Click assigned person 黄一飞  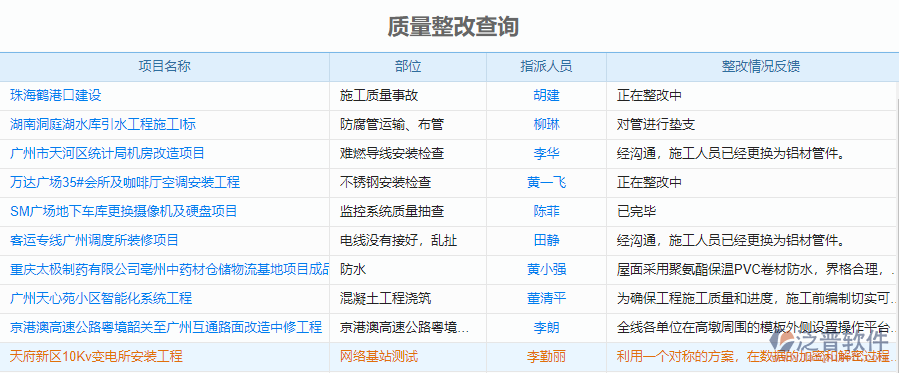click(x=546, y=182)
